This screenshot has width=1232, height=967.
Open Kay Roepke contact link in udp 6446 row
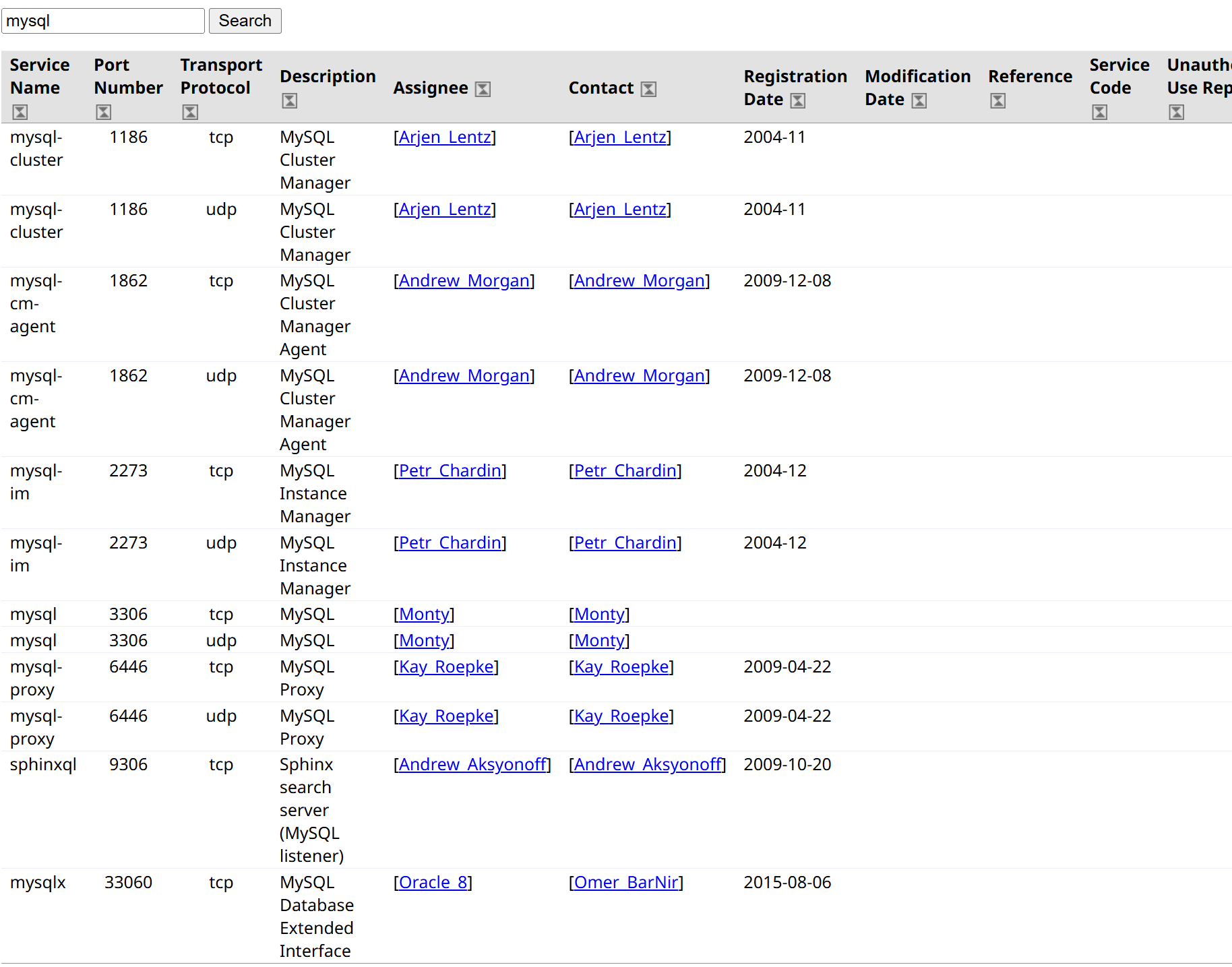pyautogui.click(x=621, y=716)
